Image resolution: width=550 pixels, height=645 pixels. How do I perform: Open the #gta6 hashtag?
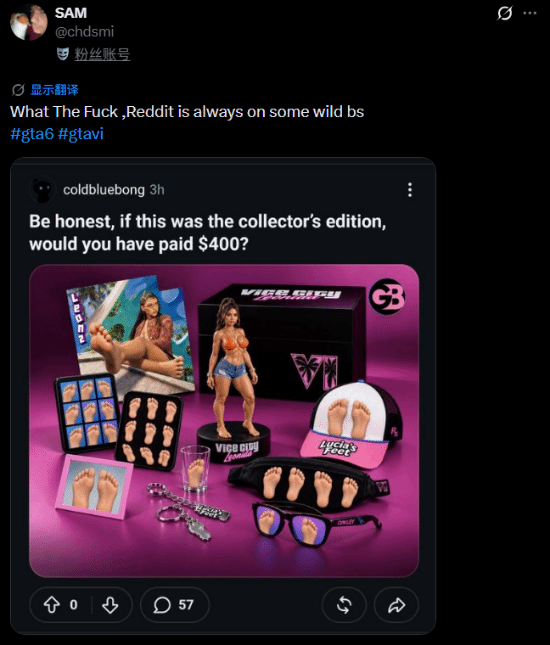point(32,134)
